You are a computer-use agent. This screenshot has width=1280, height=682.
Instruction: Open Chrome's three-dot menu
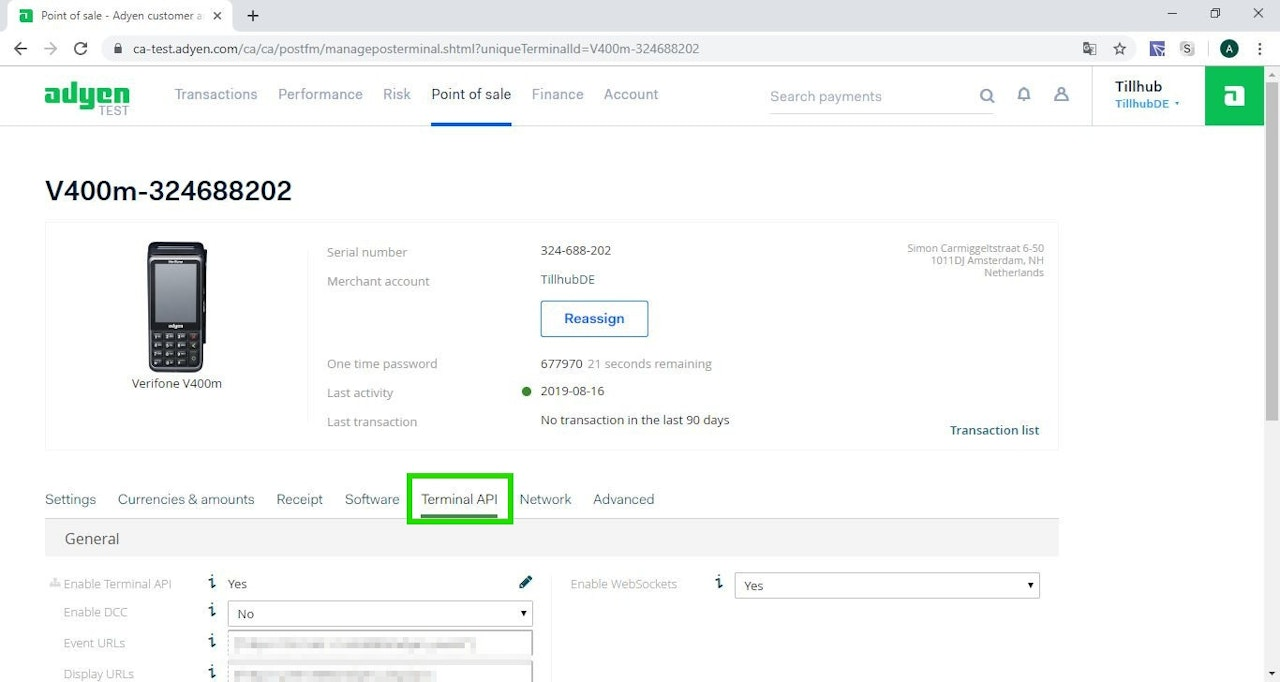coord(1259,48)
